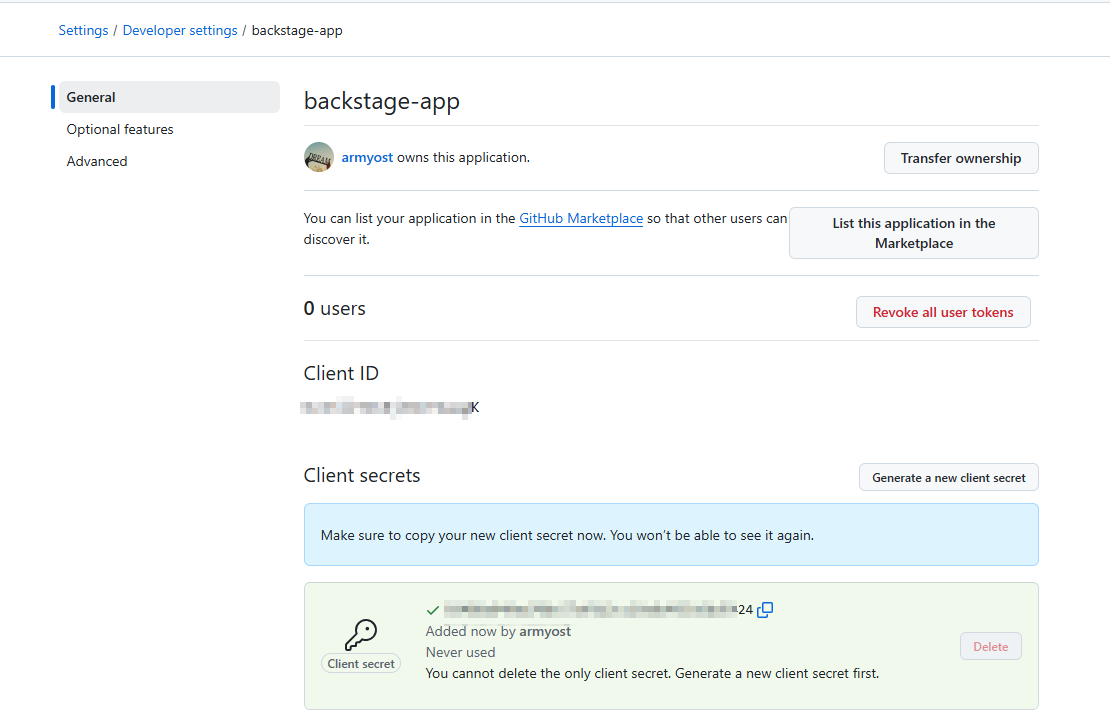Click the backstage-app page title

pyautogui.click(x=382, y=101)
